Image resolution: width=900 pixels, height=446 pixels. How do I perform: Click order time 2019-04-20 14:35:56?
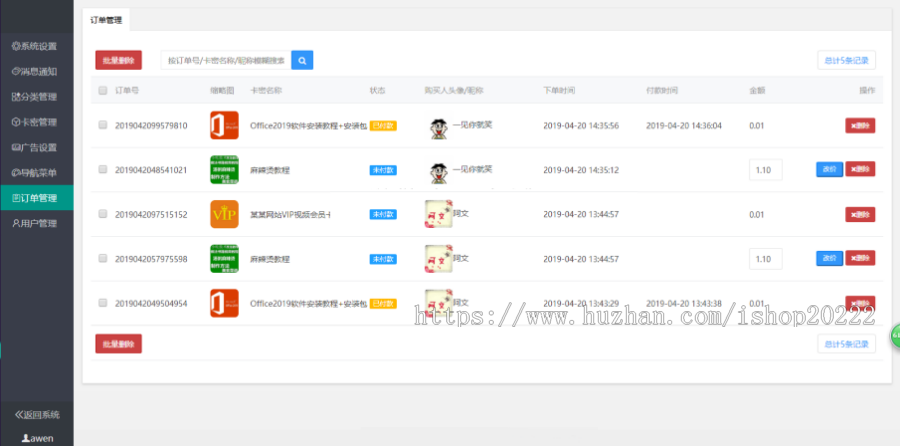coord(581,126)
